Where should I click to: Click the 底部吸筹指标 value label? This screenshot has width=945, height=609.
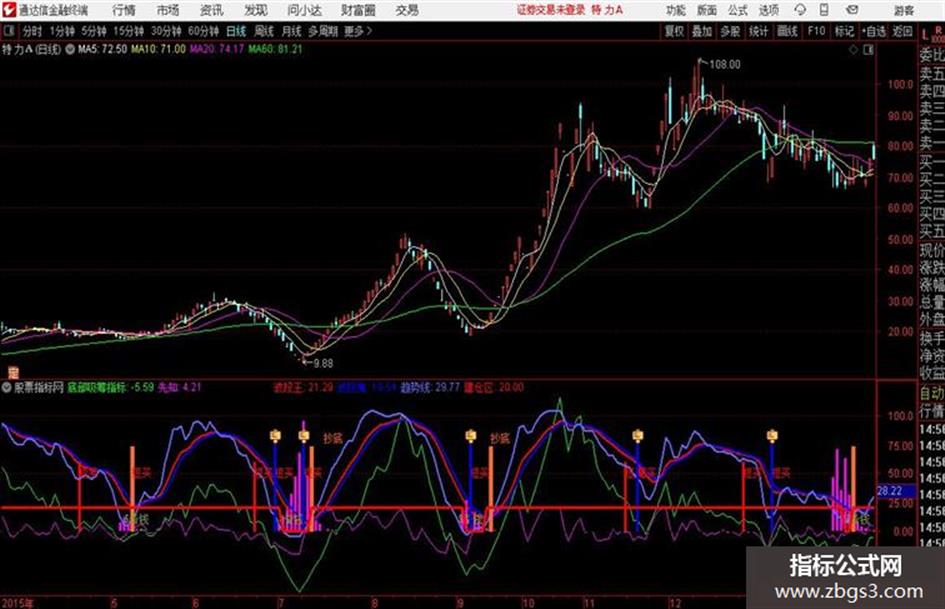coord(110,388)
